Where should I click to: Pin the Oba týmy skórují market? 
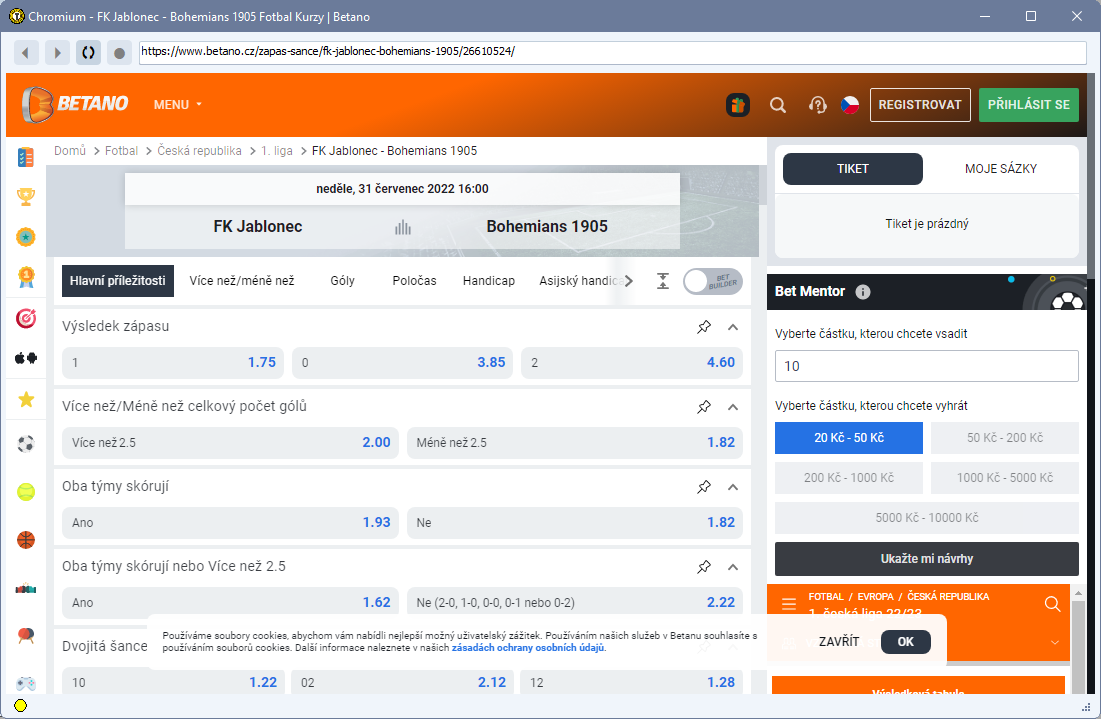click(x=704, y=487)
